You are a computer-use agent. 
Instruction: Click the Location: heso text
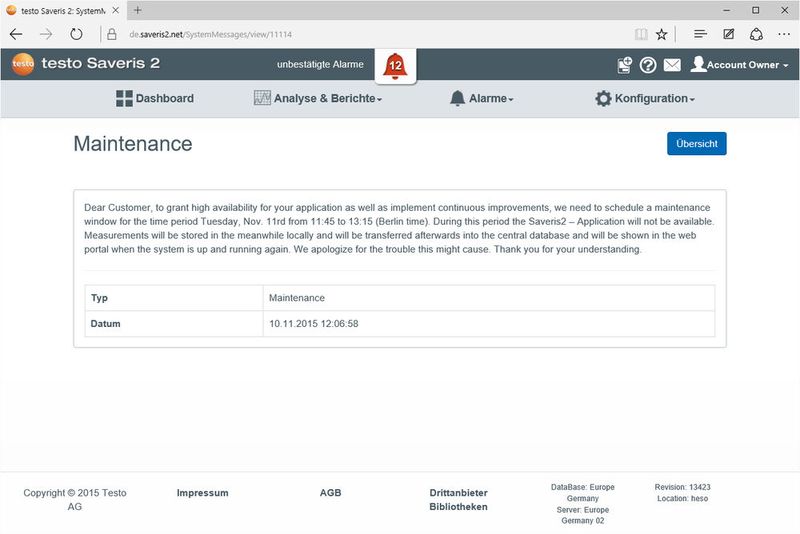coord(682,498)
